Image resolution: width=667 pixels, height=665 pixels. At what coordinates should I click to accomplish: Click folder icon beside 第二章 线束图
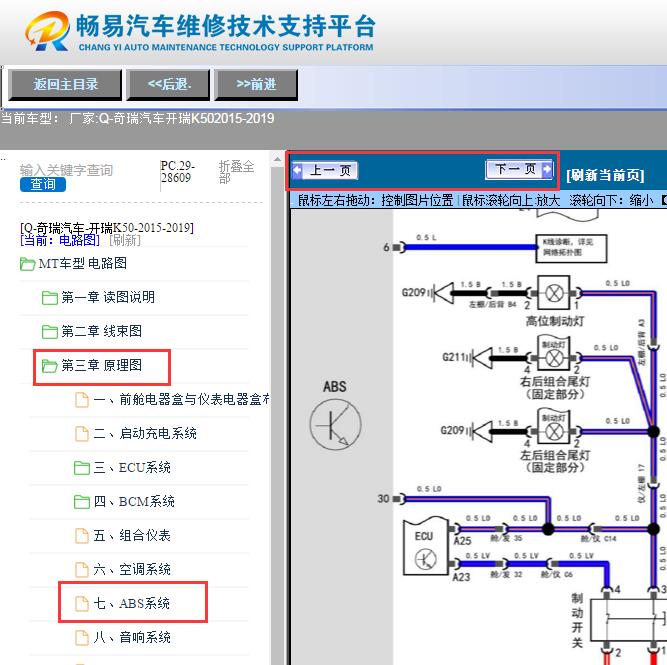pyautogui.click(x=50, y=332)
